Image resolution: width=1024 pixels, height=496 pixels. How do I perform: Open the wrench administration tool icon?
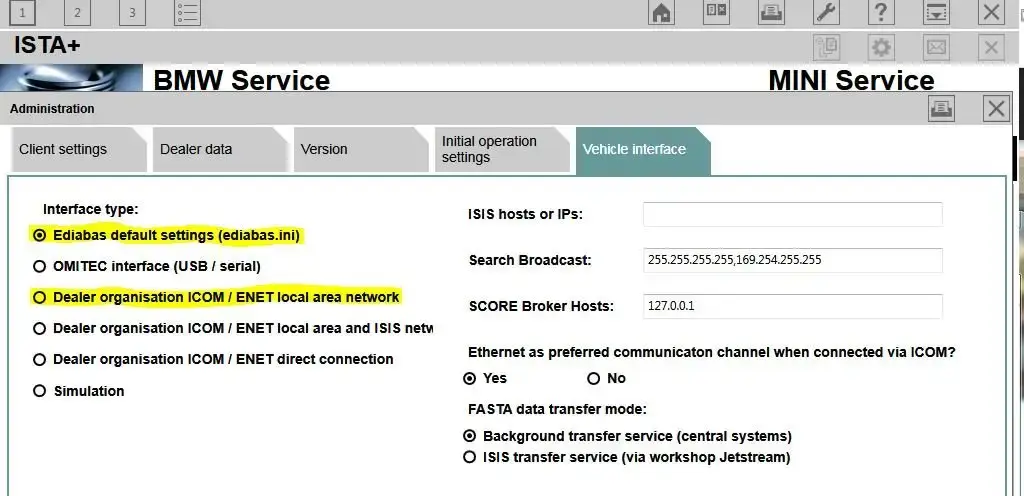826,12
